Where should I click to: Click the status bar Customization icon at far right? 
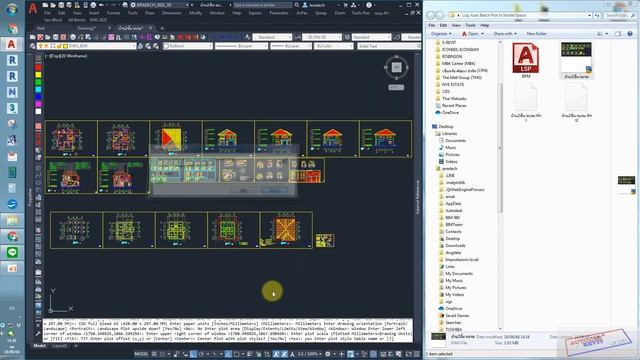click(417, 354)
